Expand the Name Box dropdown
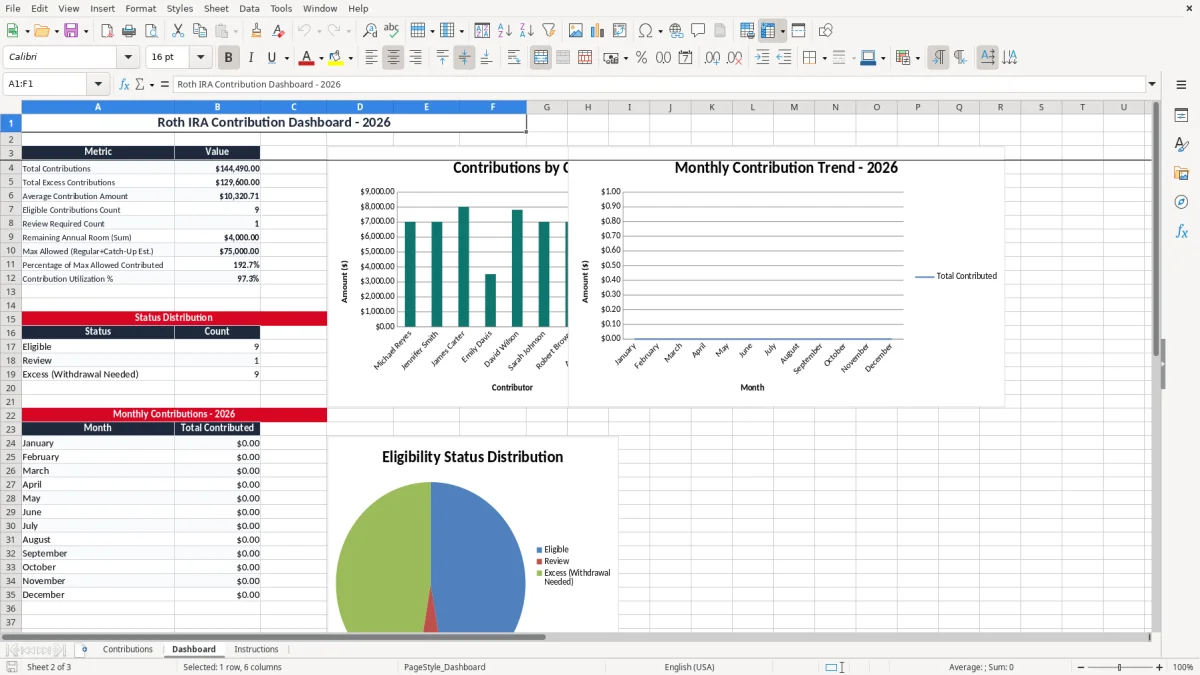 coord(98,85)
